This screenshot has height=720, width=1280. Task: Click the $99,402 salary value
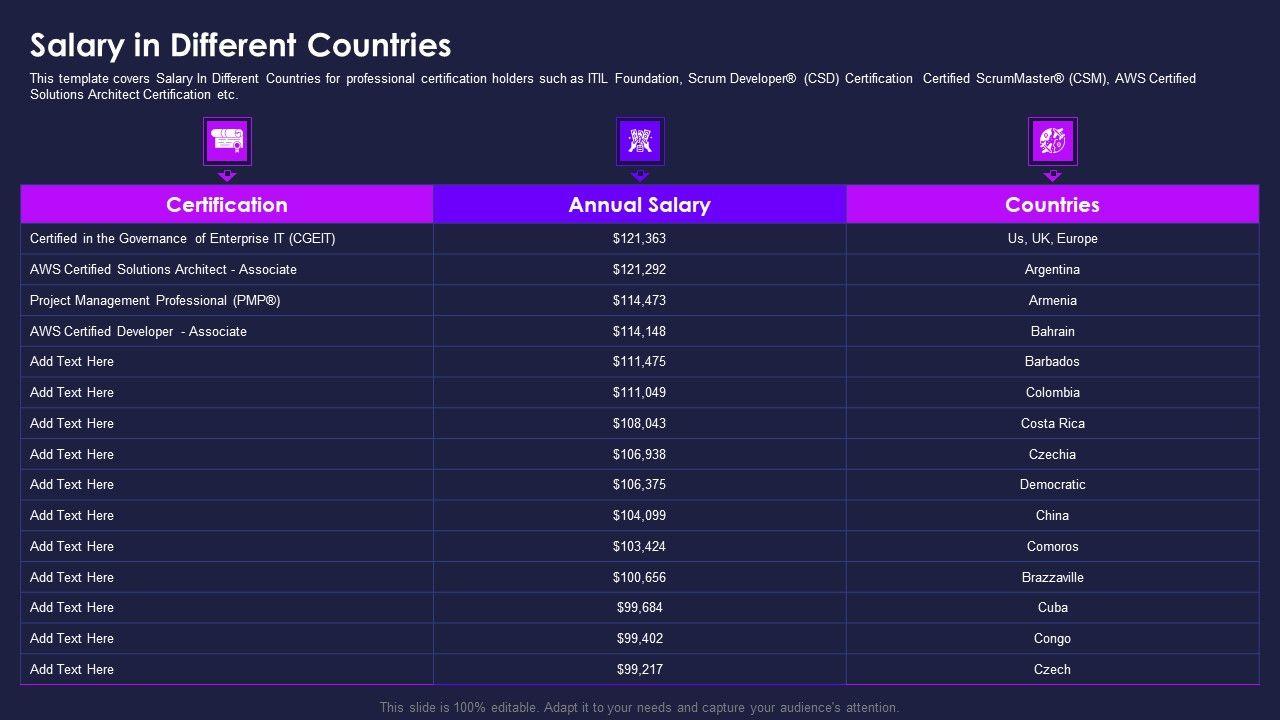coord(640,638)
